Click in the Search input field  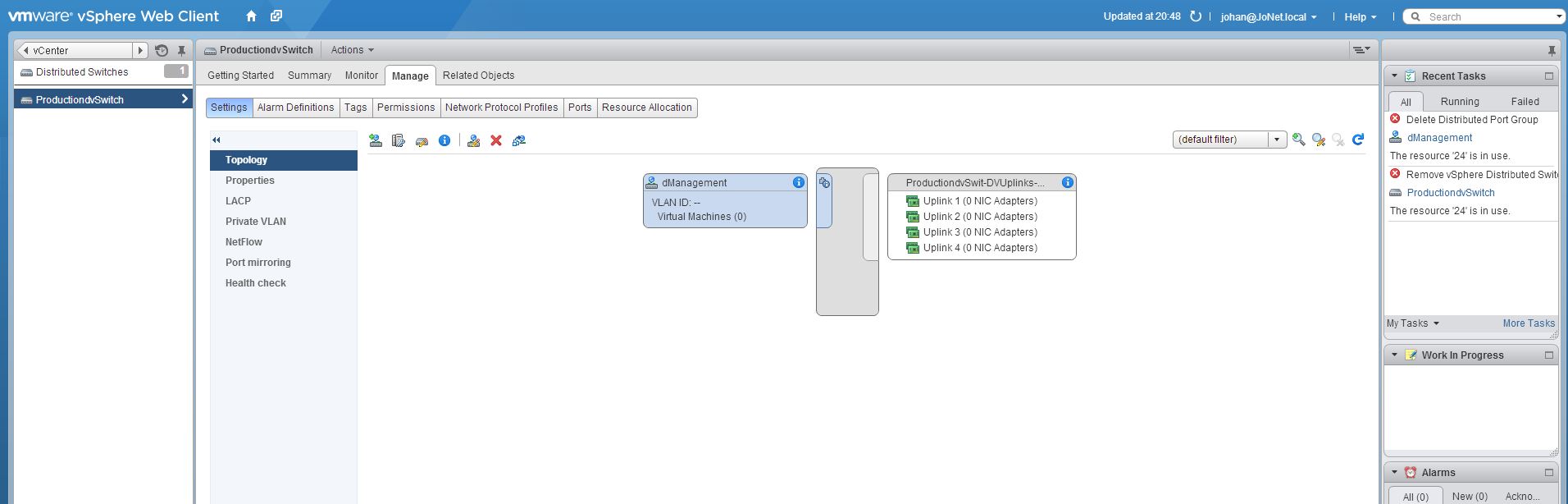[1488, 16]
